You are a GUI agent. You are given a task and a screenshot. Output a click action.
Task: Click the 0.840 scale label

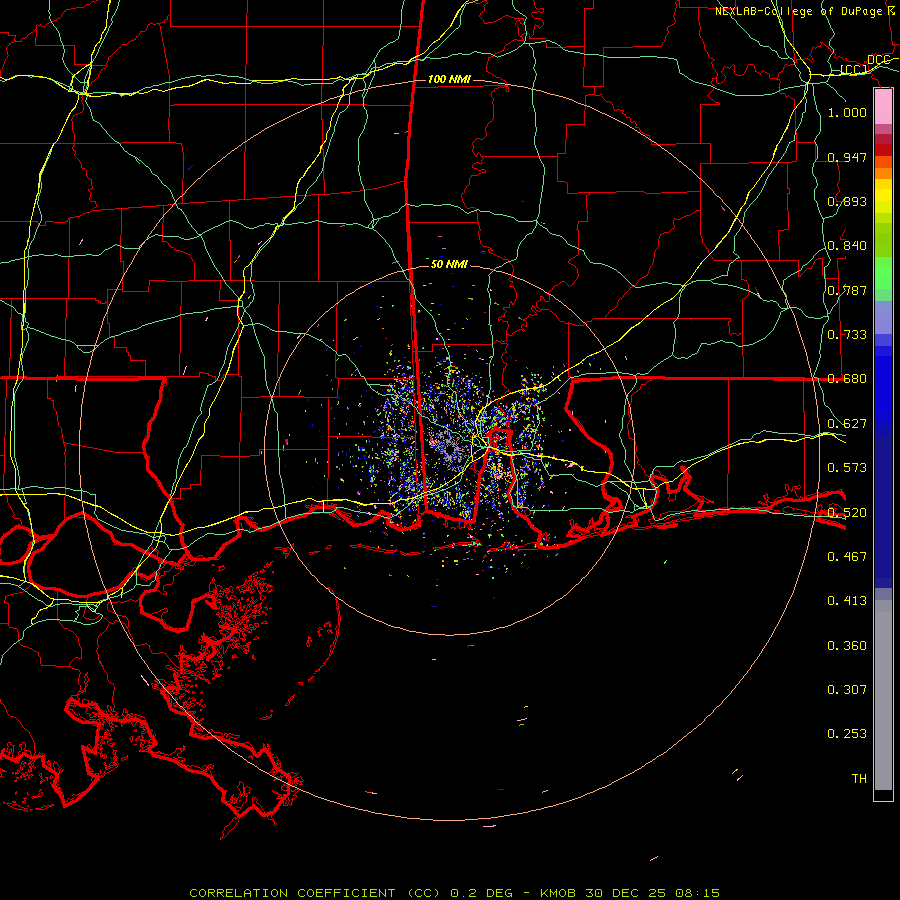[847, 246]
